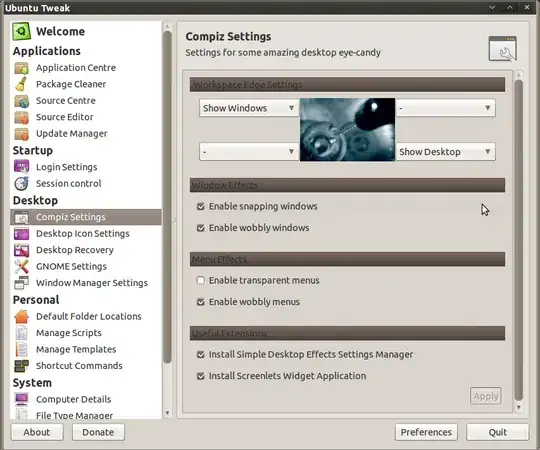Viewport: 540px width, 450px height.
Task: Click the Manage Templates icon
Action: pyautogui.click(x=21, y=349)
